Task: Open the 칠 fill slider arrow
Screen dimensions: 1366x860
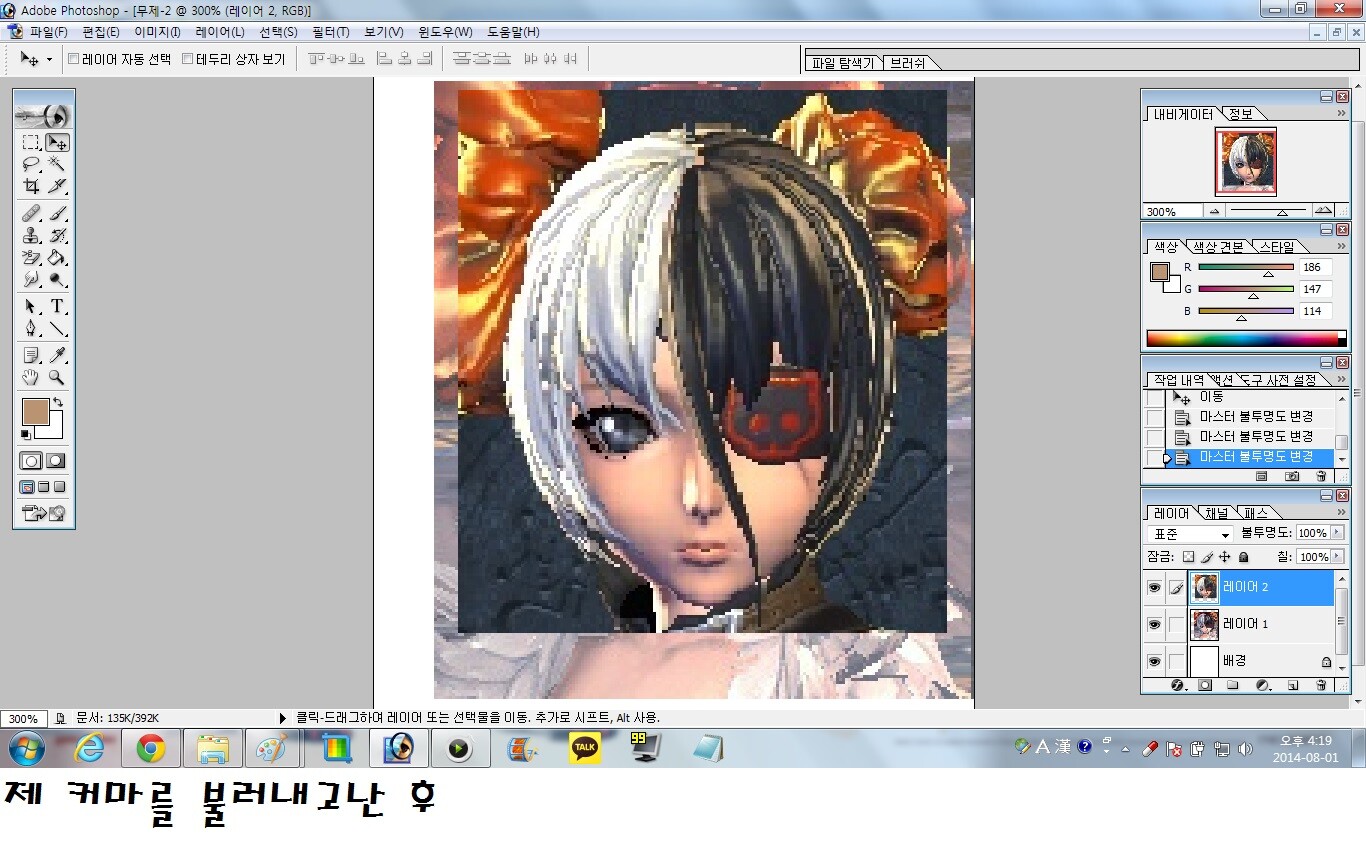Action: (x=1337, y=557)
